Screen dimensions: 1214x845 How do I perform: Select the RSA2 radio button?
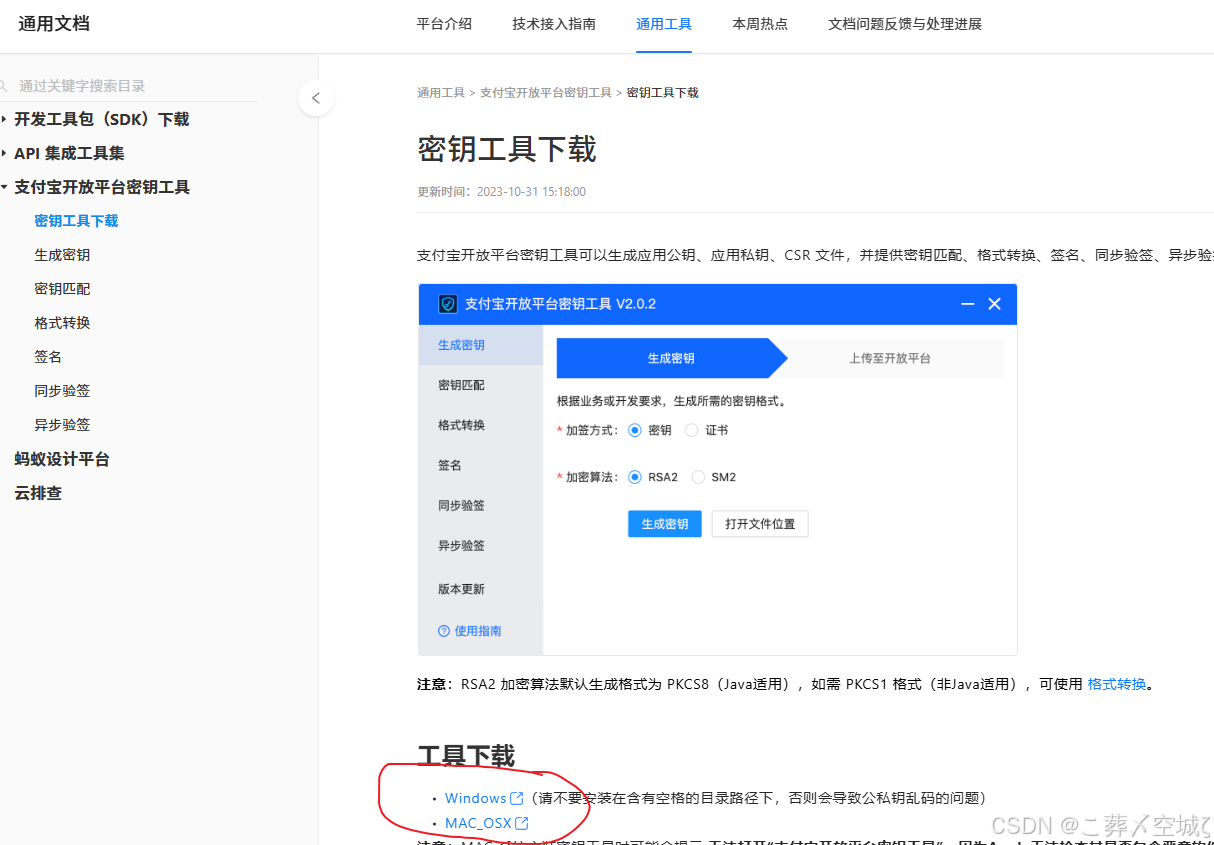click(635, 477)
